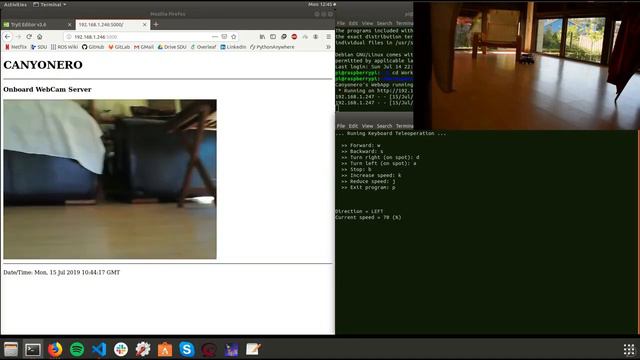Open a new Firefox tab
Screen dimensions: 640x360
pos(156,24)
